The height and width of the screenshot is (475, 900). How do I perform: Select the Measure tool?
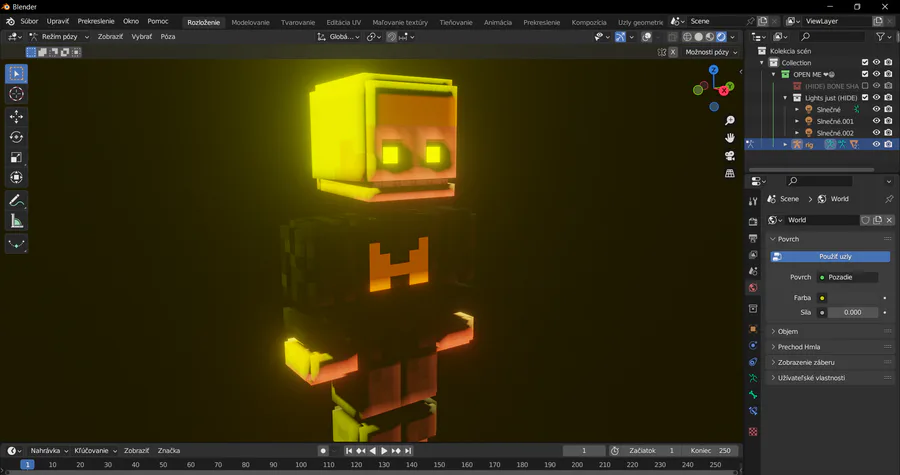16,221
